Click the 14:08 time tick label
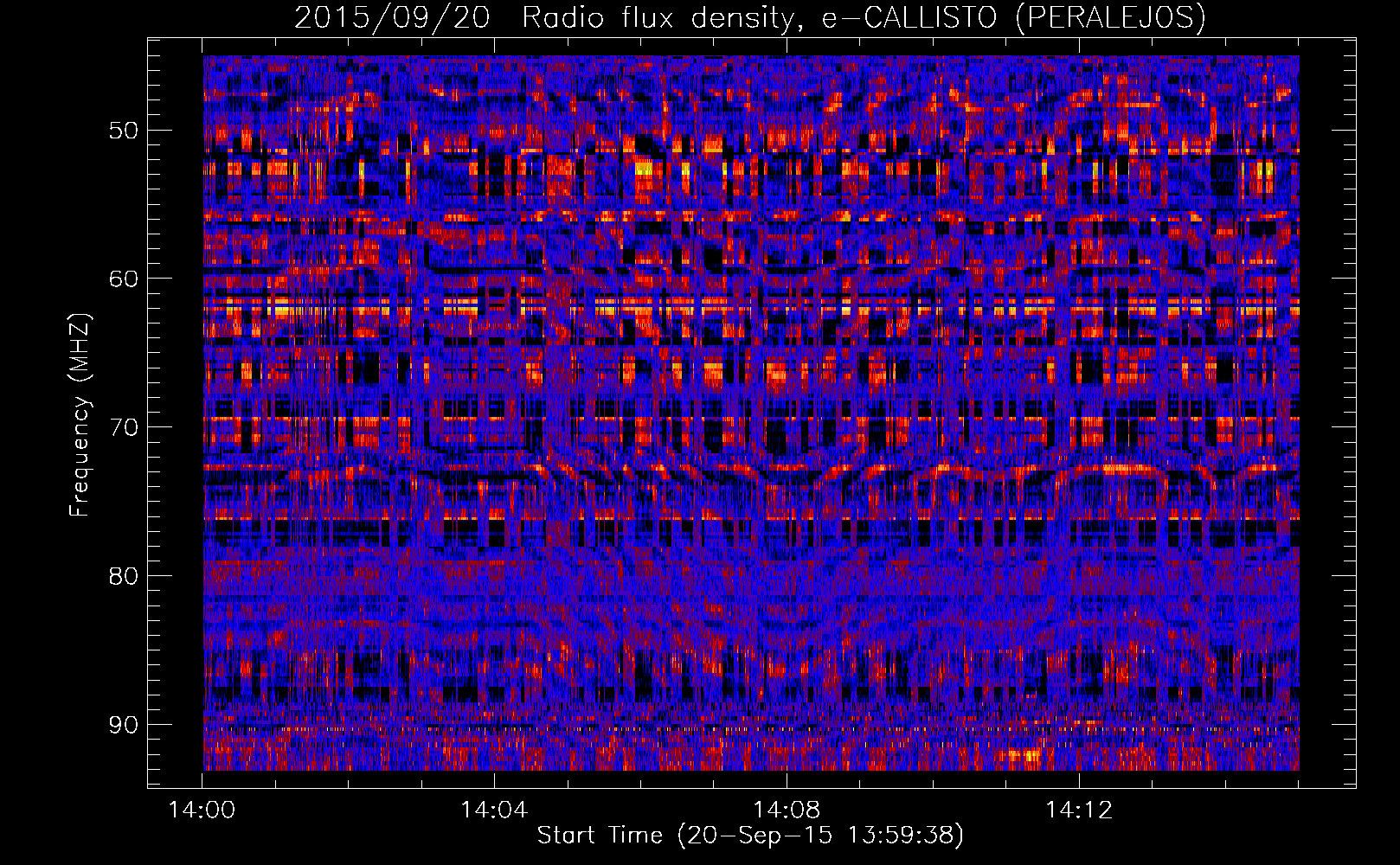This screenshot has width=1400, height=865. pyautogui.click(x=787, y=811)
